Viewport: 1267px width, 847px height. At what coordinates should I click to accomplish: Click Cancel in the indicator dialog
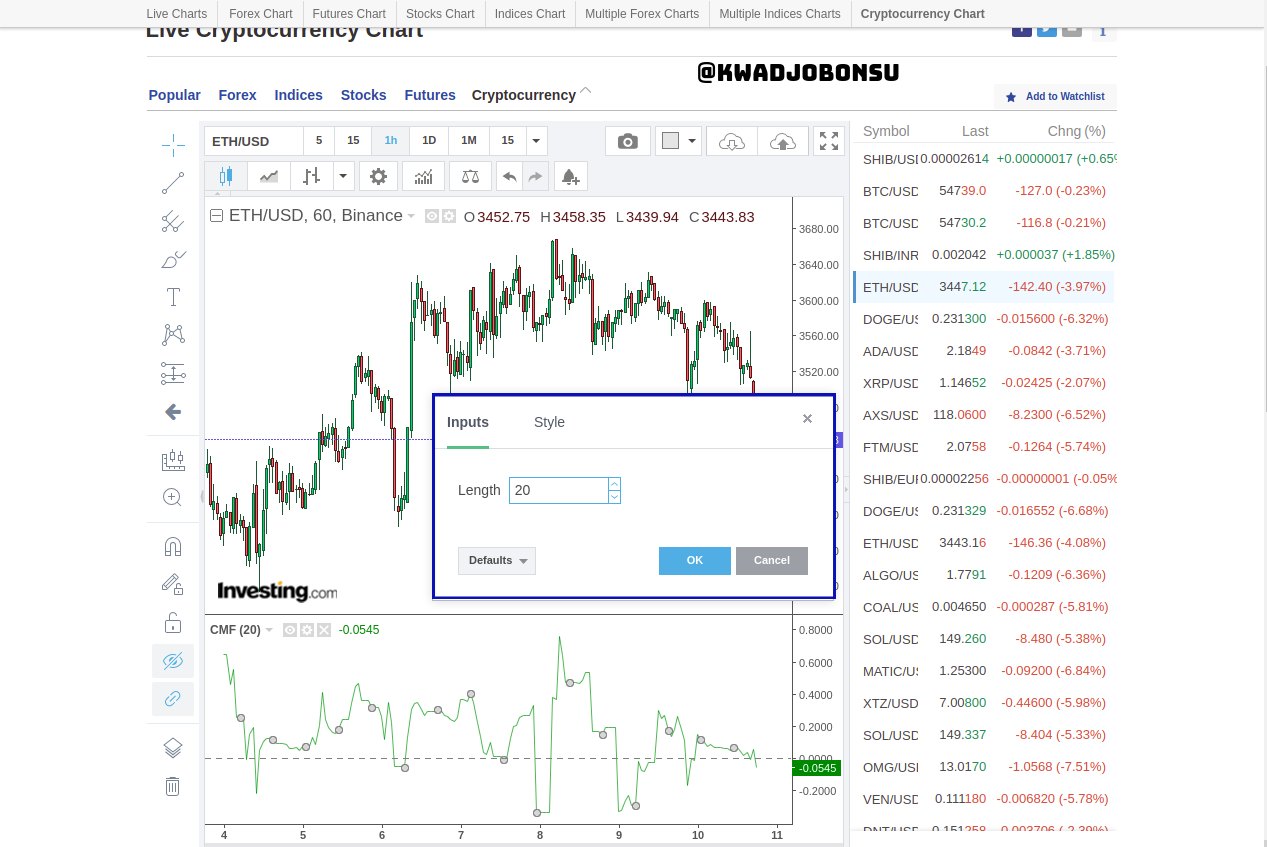click(x=772, y=561)
